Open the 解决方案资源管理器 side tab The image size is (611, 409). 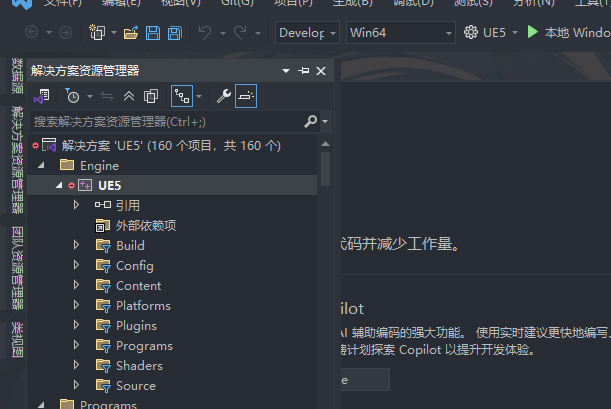click(18, 160)
